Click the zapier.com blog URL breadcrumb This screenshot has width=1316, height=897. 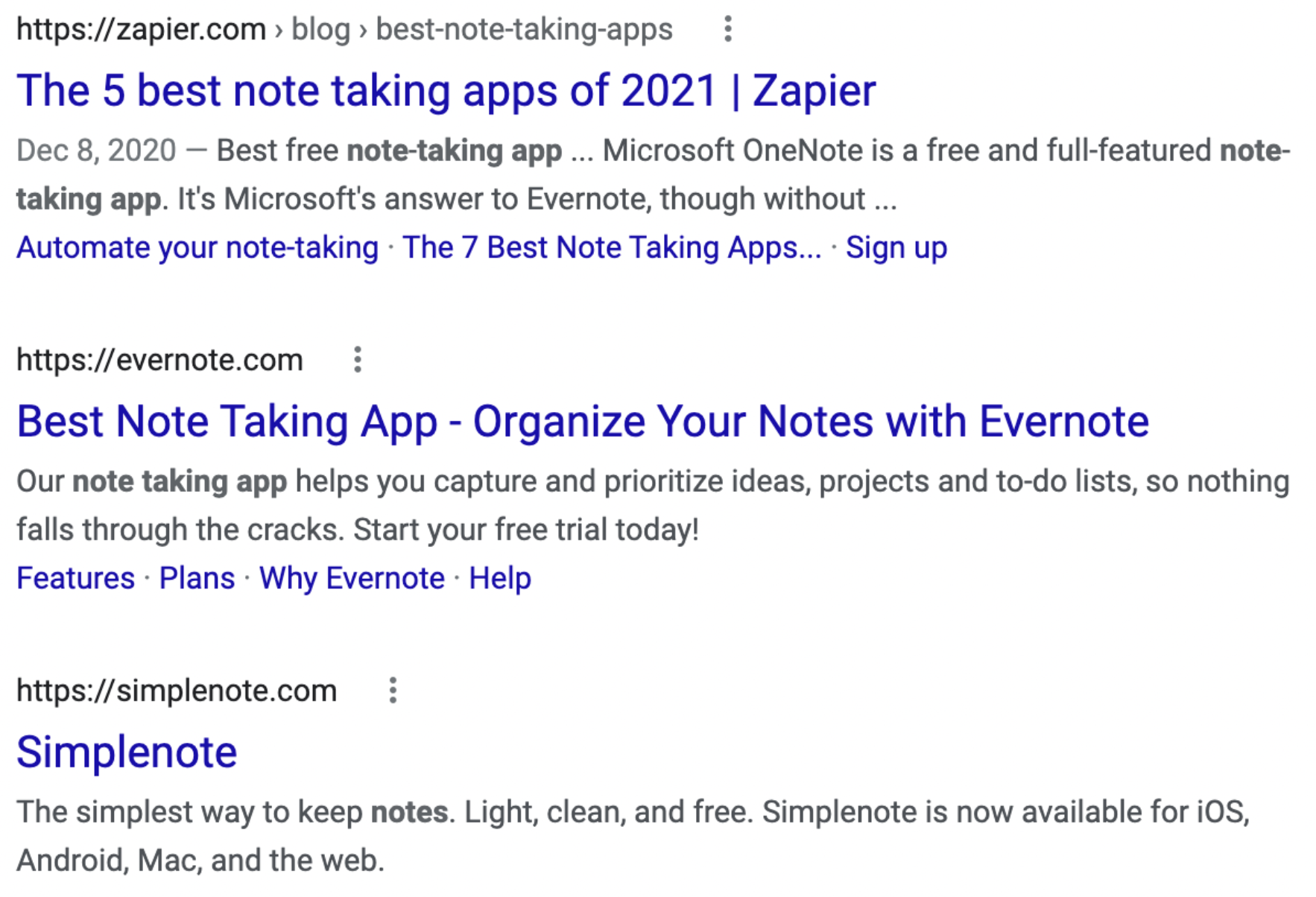pyautogui.click(x=344, y=30)
